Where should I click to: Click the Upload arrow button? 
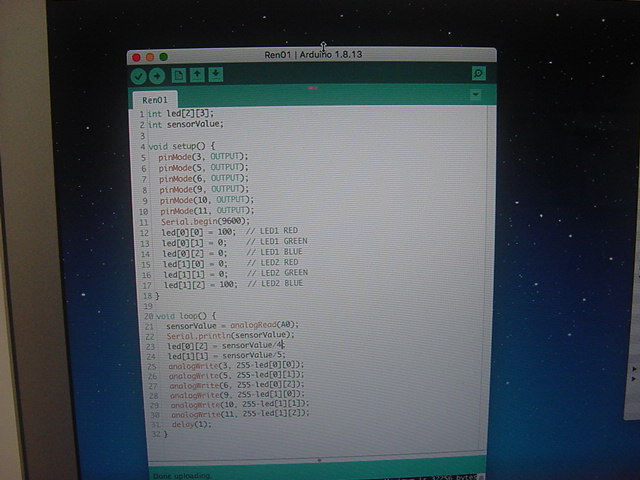pos(157,76)
